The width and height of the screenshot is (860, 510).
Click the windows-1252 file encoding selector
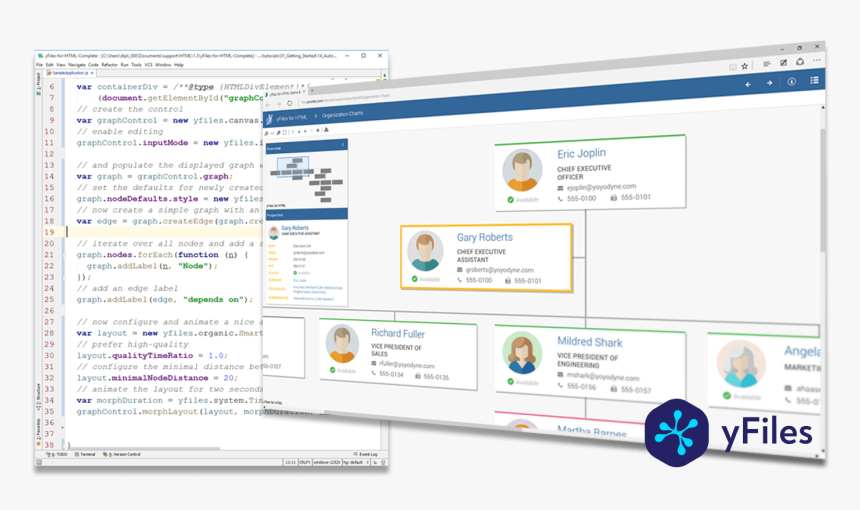pos(327,462)
